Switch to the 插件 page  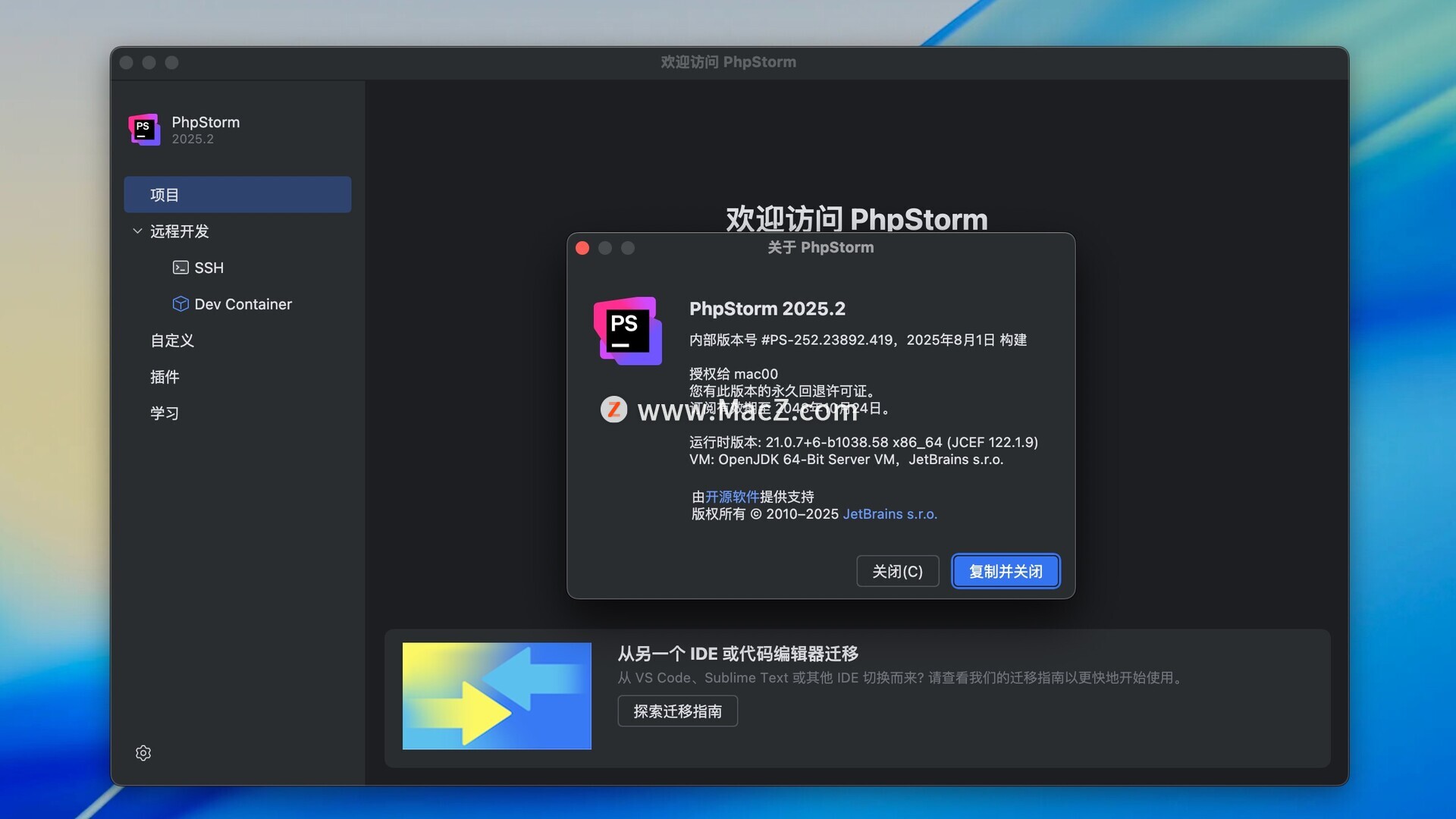[x=165, y=377]
